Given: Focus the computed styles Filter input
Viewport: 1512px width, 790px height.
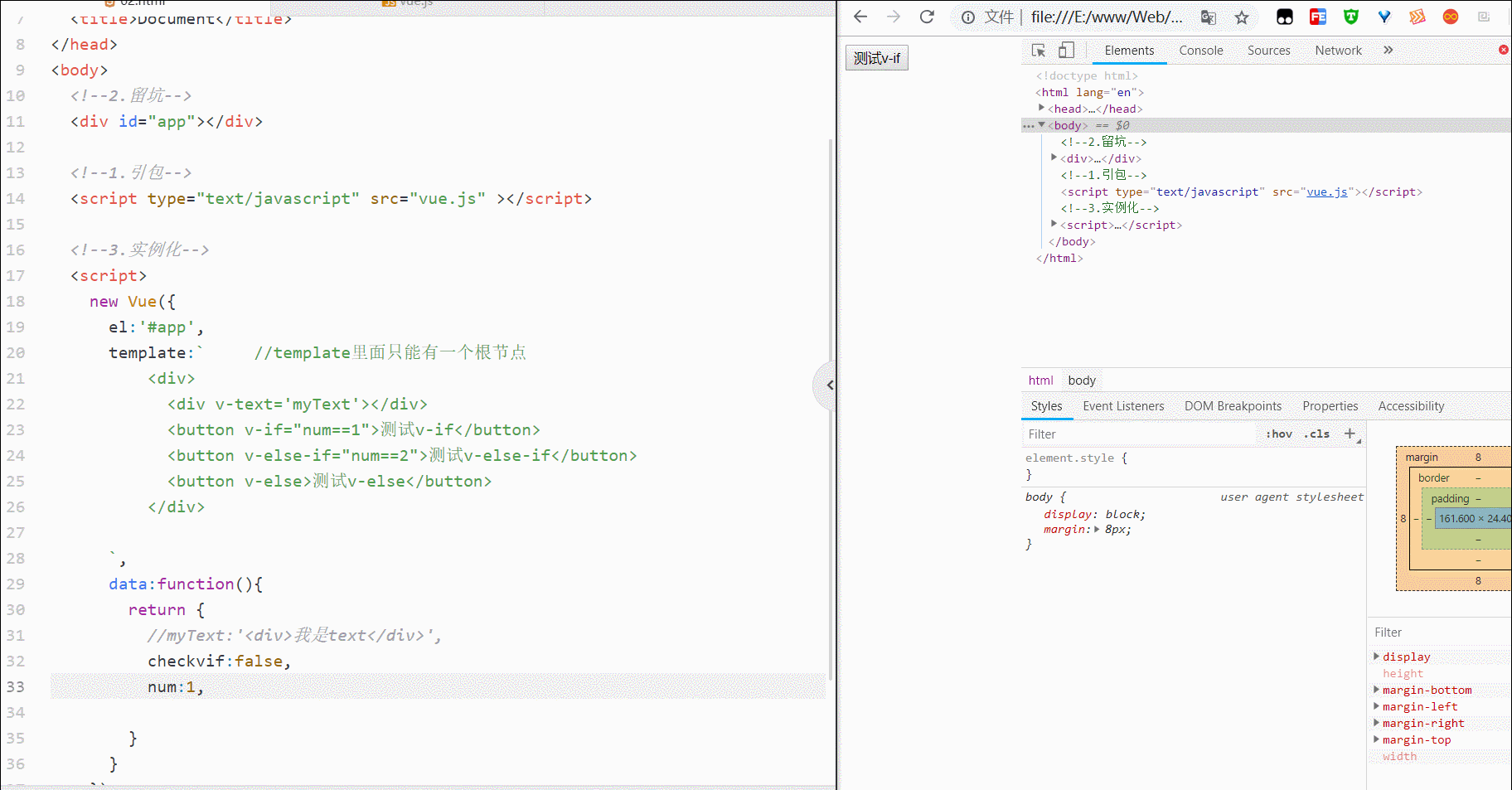Looking at the screenshot, I should click(x=1441, y=632).
